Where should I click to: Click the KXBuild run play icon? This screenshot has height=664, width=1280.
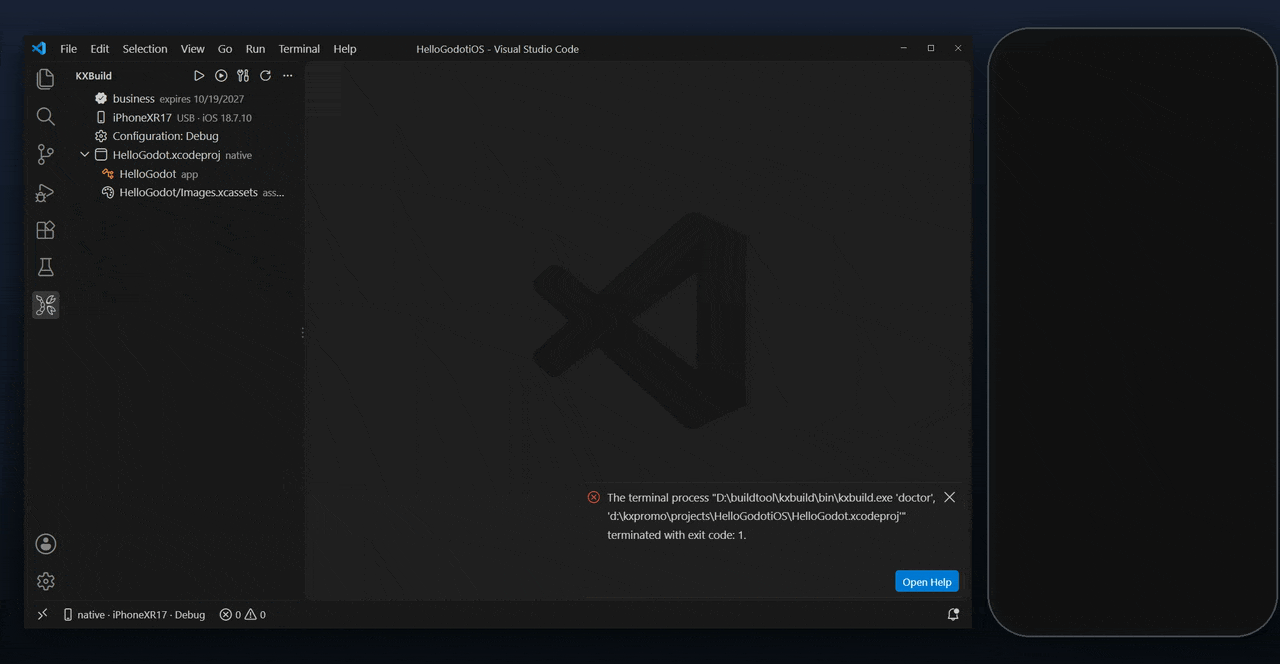[x=199, y=76]
